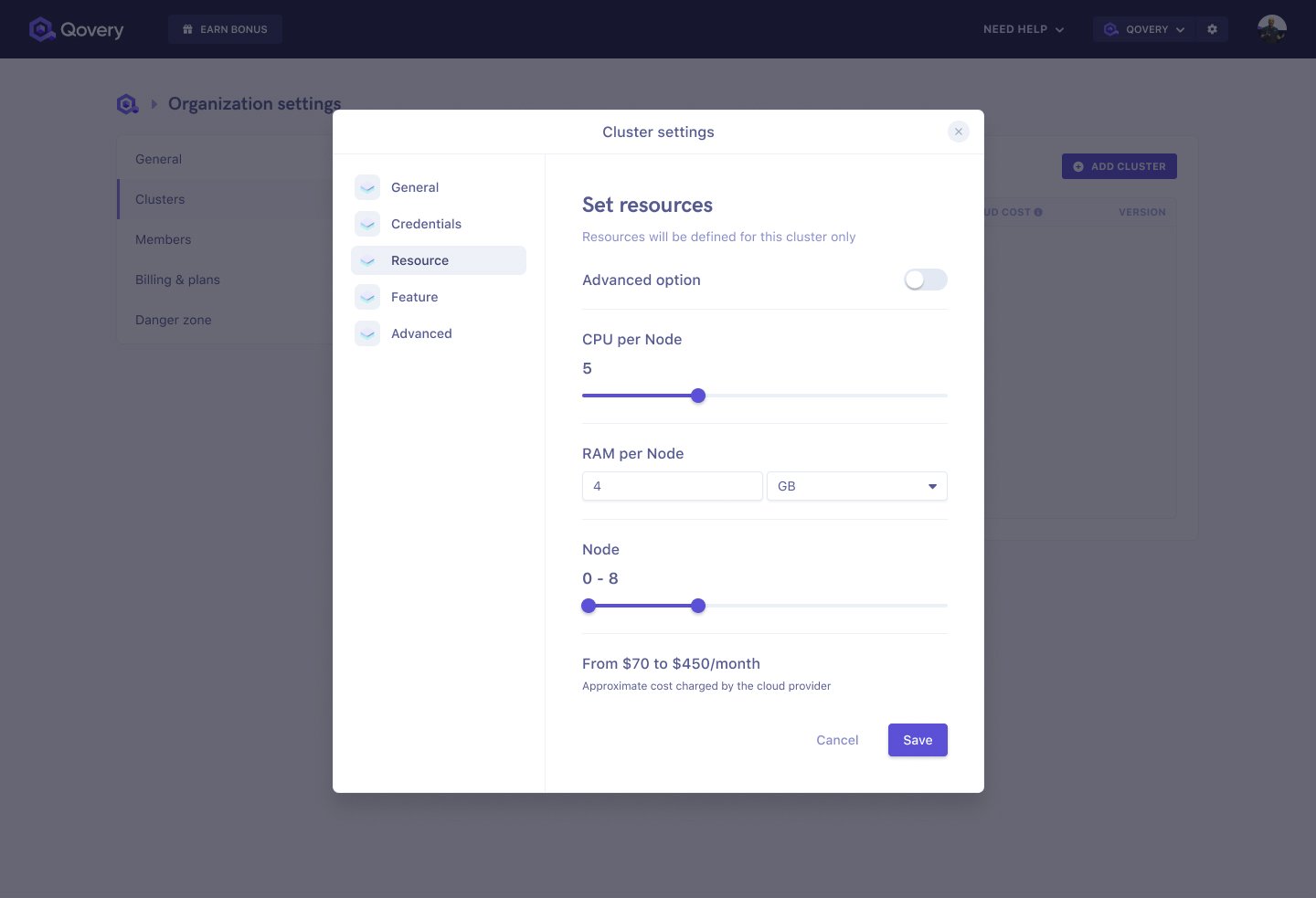Viewport: 1316px width, 898px height.
Task: Open the GB unit dropdown
Action: click(857, 486)
